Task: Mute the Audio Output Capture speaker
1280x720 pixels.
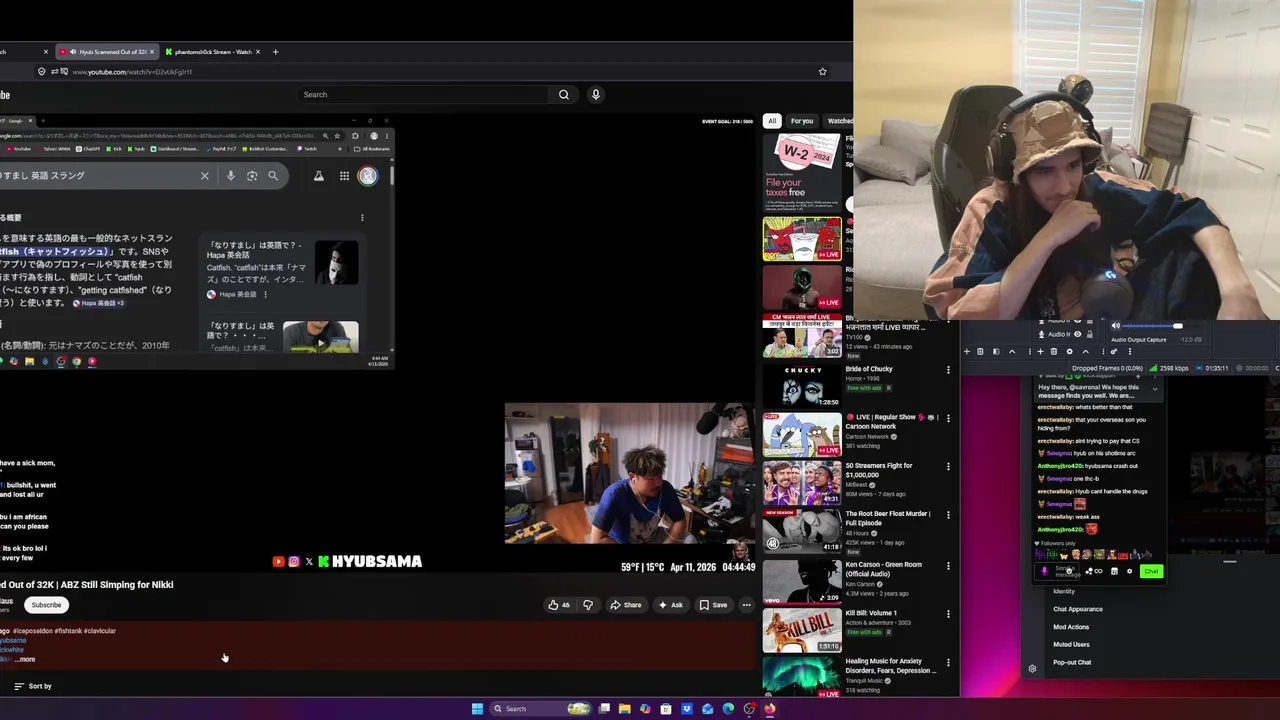Action: [1116, 326]
